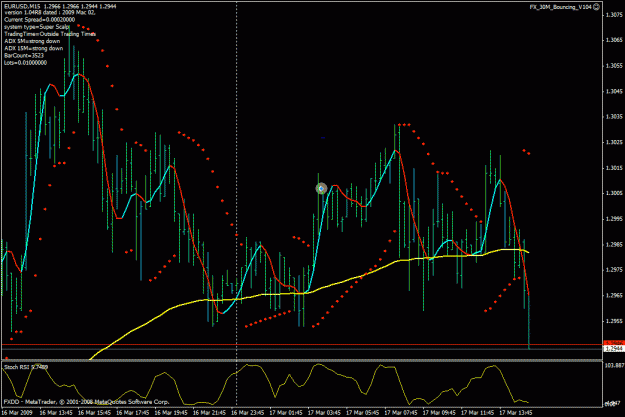This screenshot has width=625, height=417.
Task: Click the 1.3025 price scale label
Action: pyautogui.click(x=614, y=142)
